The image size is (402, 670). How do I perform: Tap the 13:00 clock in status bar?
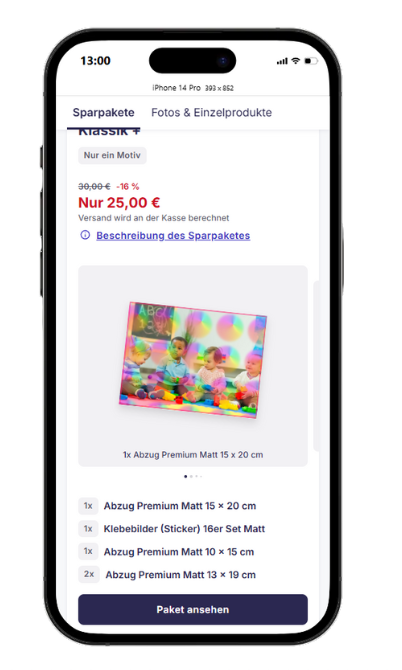(x=95, y=61)
